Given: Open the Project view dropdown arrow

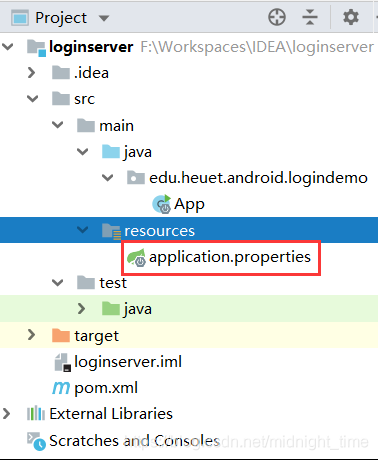Looking at the screenshot, I should click(104, 18).
